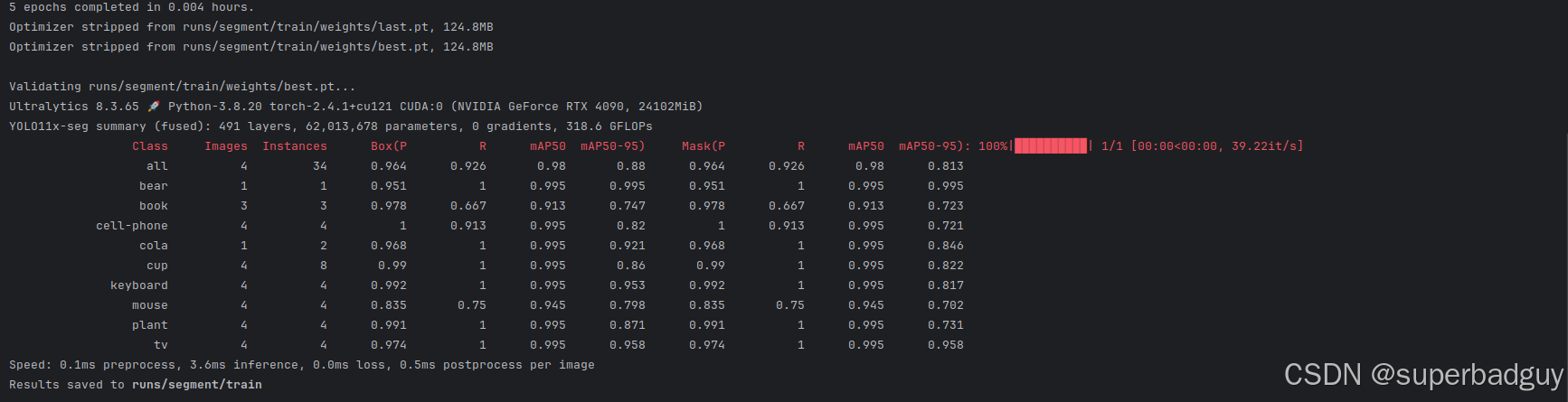Image resolution: width=1568 pixels, height=402 pixels.
Task: Click the 'mouse' class row label
Action: (x=150, y=305)
